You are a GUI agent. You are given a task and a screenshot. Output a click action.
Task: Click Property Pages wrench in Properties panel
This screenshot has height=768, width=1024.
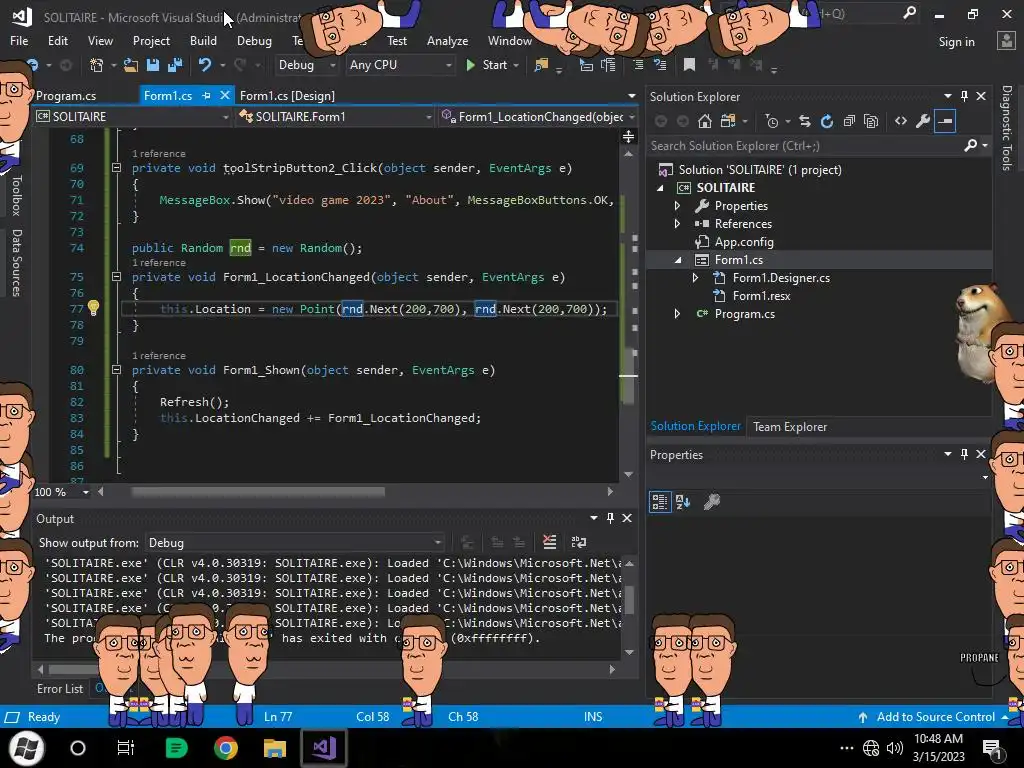click(712, 502)
